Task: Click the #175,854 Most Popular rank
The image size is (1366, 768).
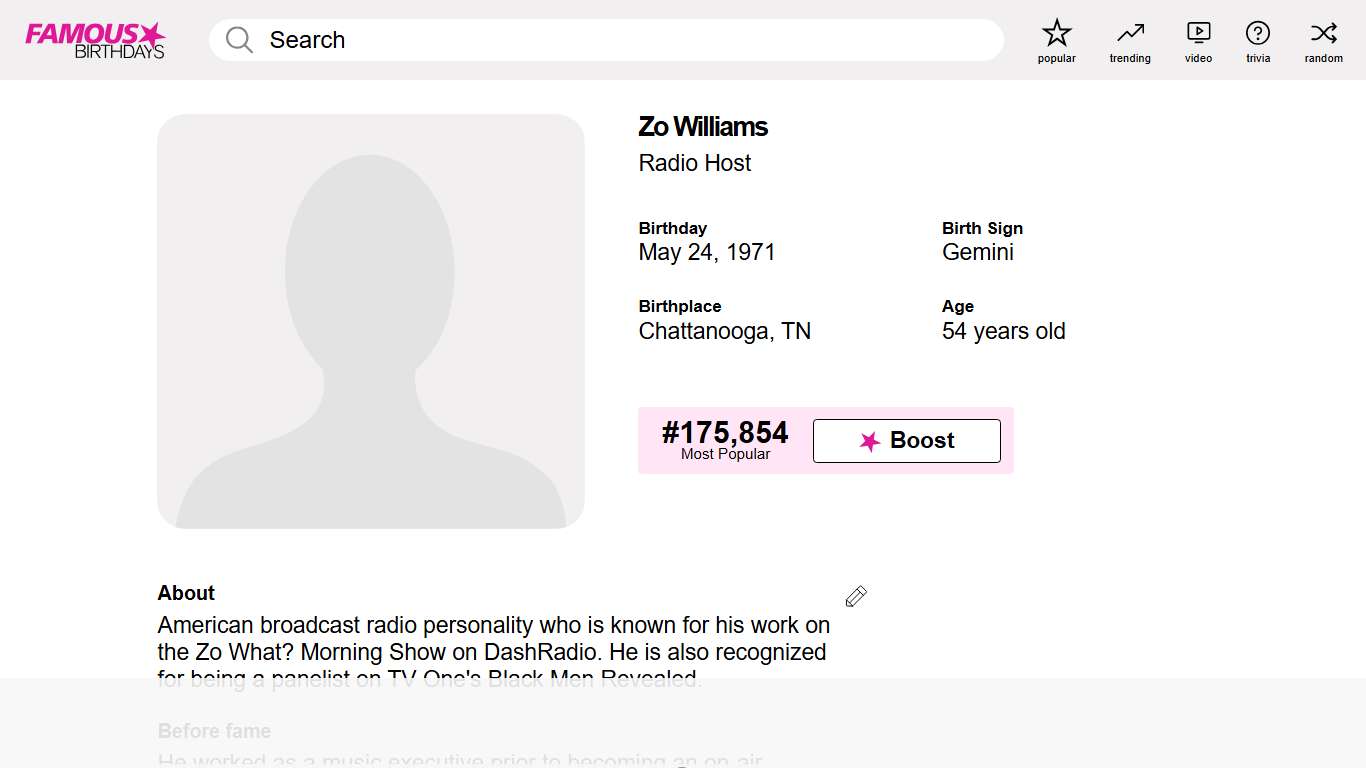Action: pos(725,440)
